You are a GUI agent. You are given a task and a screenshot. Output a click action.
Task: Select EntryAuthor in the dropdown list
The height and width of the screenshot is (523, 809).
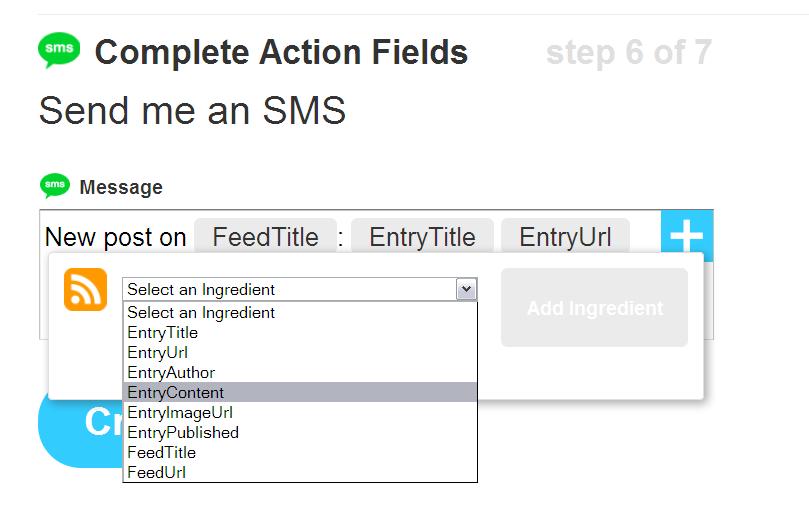[171, 373]
